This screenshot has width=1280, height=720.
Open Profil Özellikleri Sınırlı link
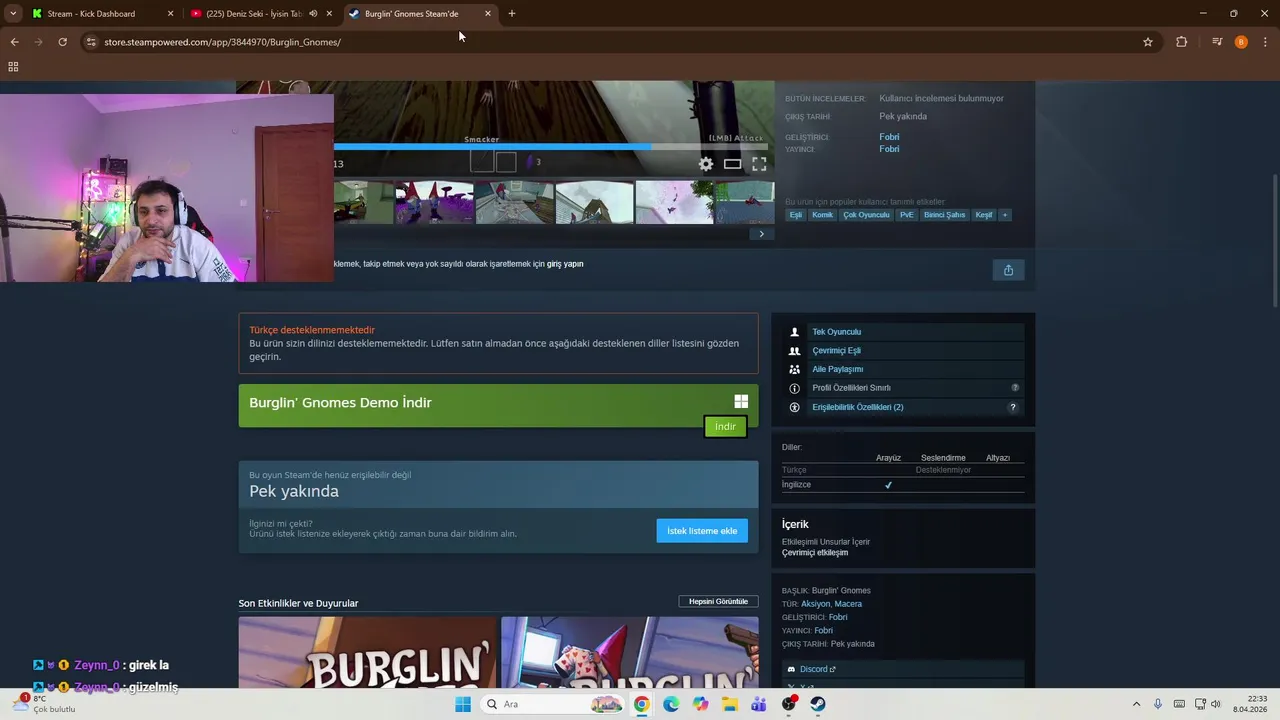pos(851,388)
